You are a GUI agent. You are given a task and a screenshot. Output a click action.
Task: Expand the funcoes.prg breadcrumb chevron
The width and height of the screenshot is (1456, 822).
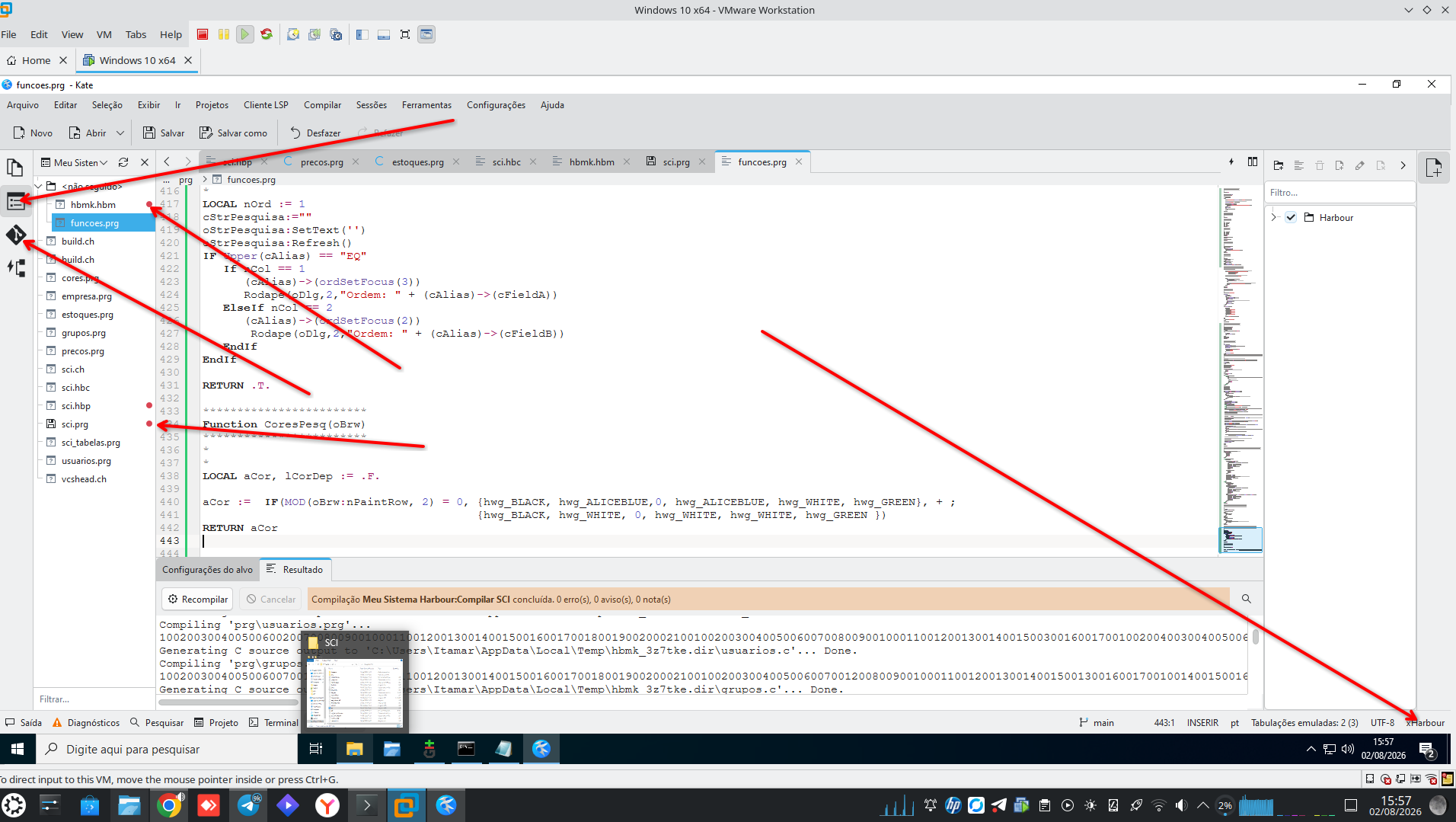pos(205,180)
